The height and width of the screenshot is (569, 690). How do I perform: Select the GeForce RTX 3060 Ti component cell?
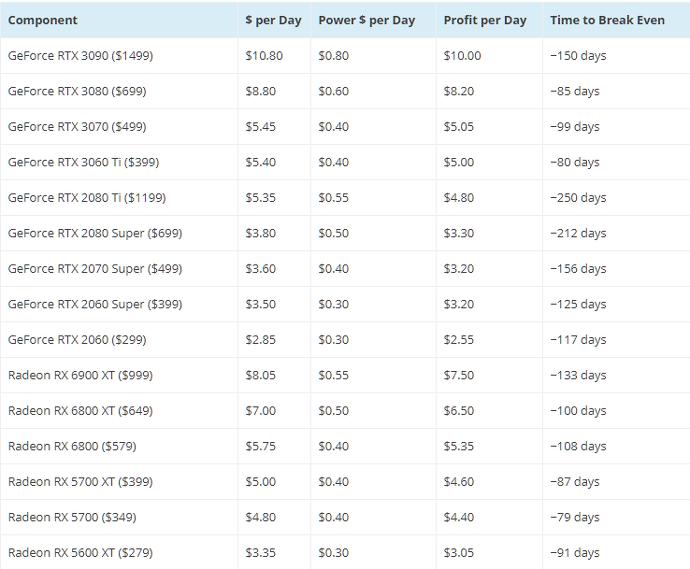pos(83,162)
